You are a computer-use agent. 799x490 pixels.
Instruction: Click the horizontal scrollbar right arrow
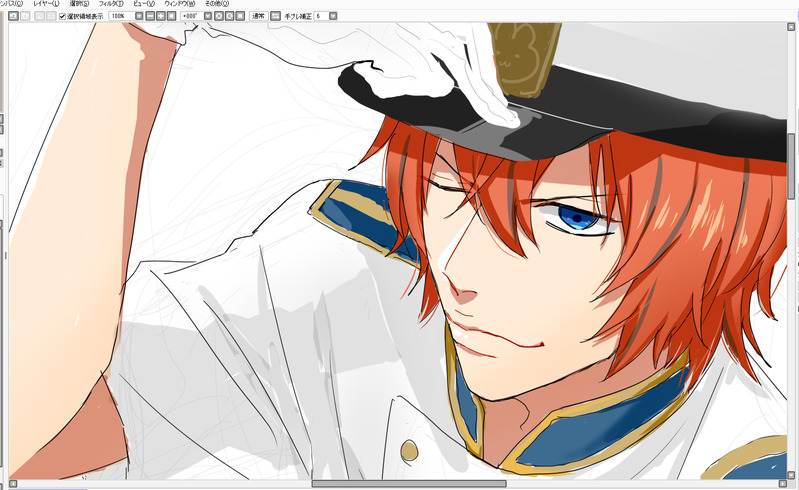(783, 483)
